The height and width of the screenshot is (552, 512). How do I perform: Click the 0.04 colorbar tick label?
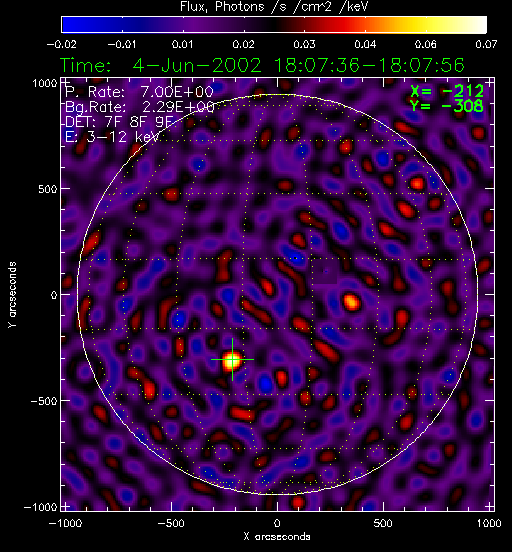tap(365, 44)
